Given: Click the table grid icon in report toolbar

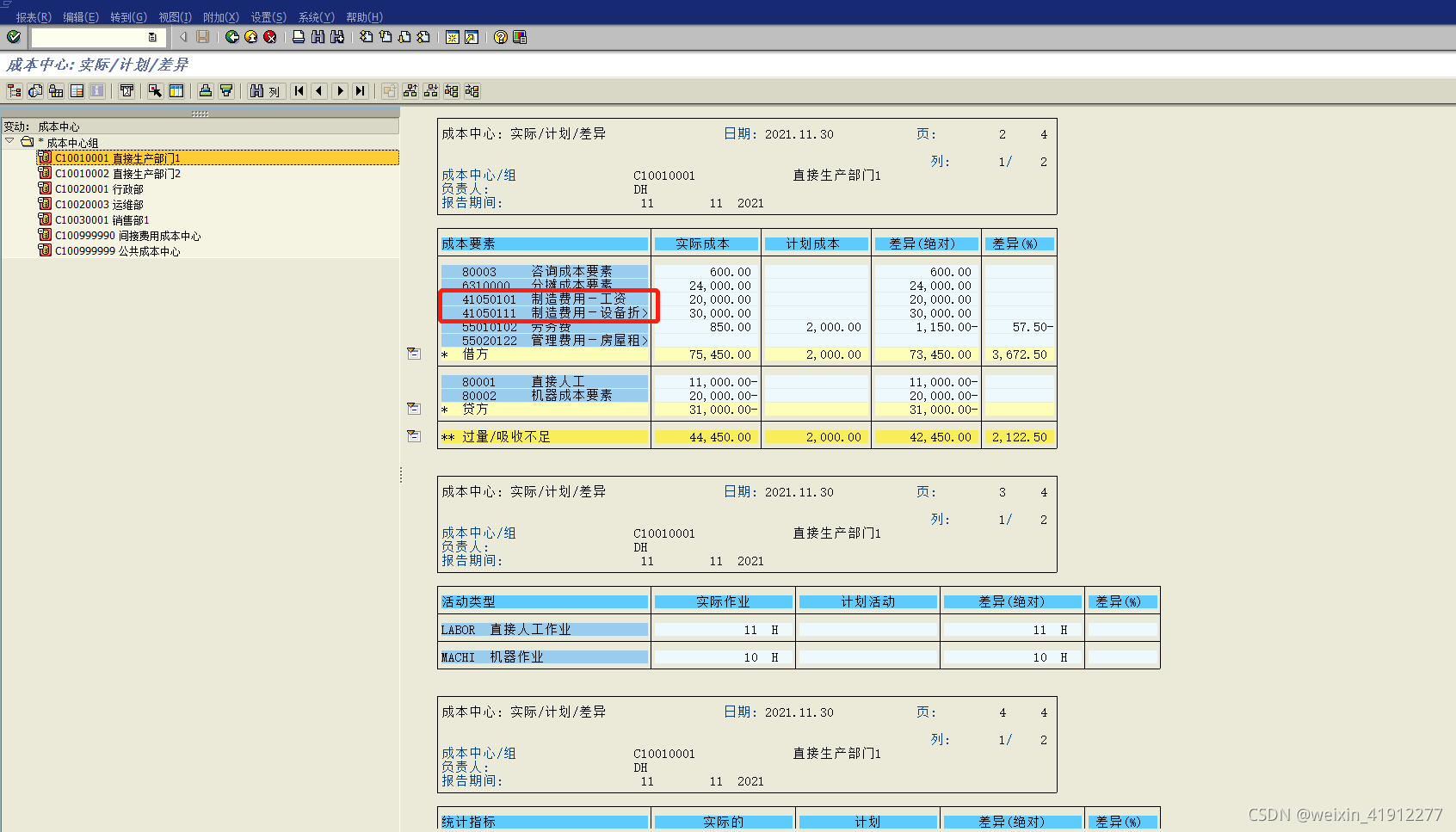Looking at the screenshot, I should (x=77, y=91).
